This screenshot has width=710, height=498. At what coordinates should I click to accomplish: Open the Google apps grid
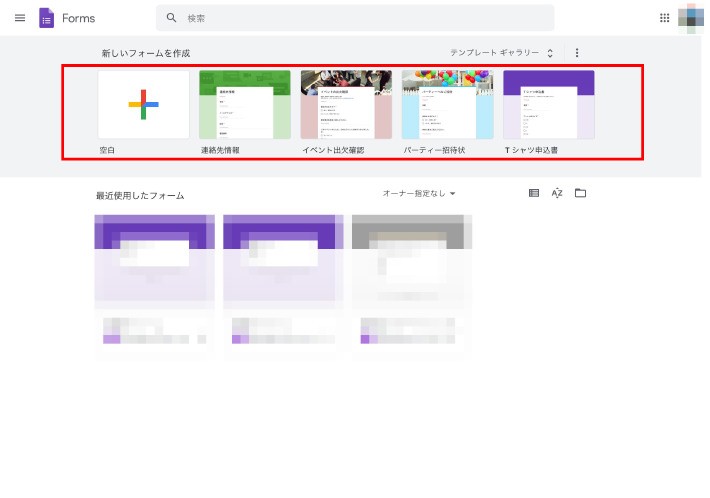pos(664,18)
